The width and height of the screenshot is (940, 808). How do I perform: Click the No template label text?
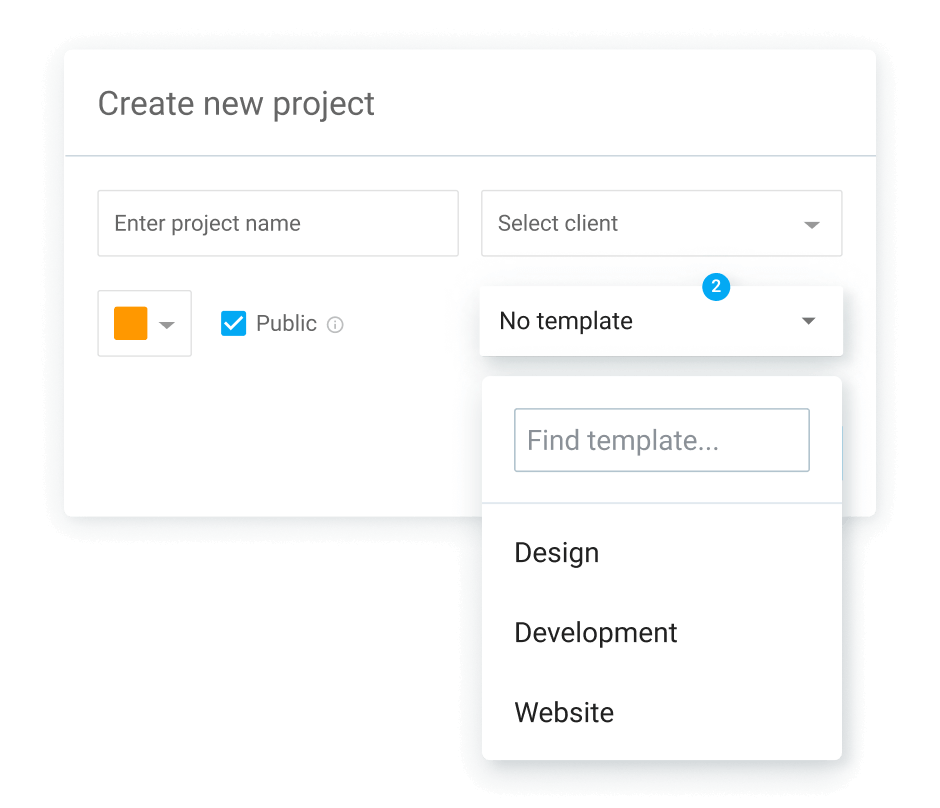(x=565, y=321)
